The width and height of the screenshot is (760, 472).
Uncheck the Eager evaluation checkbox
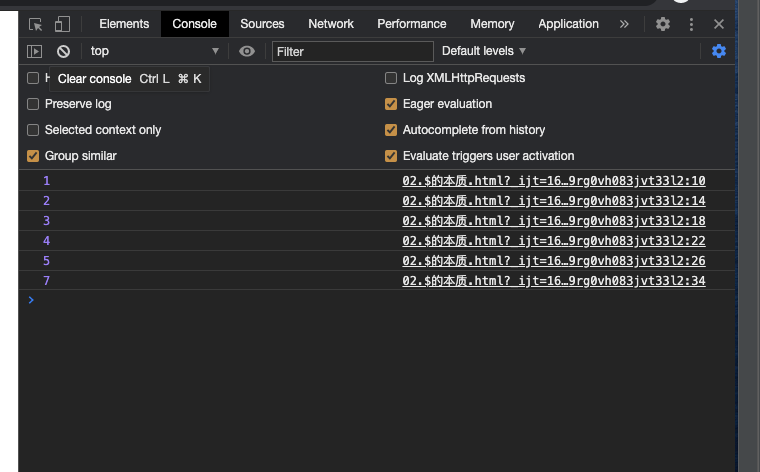(x=391, y=104)
